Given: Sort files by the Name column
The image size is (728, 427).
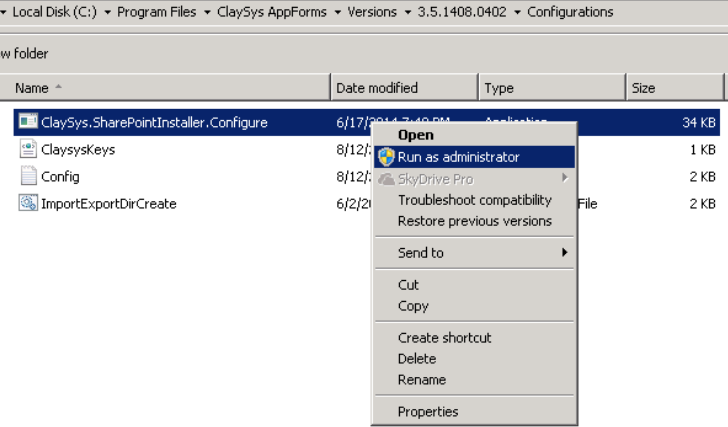Looking at the screenshot, I should point(165,87).
